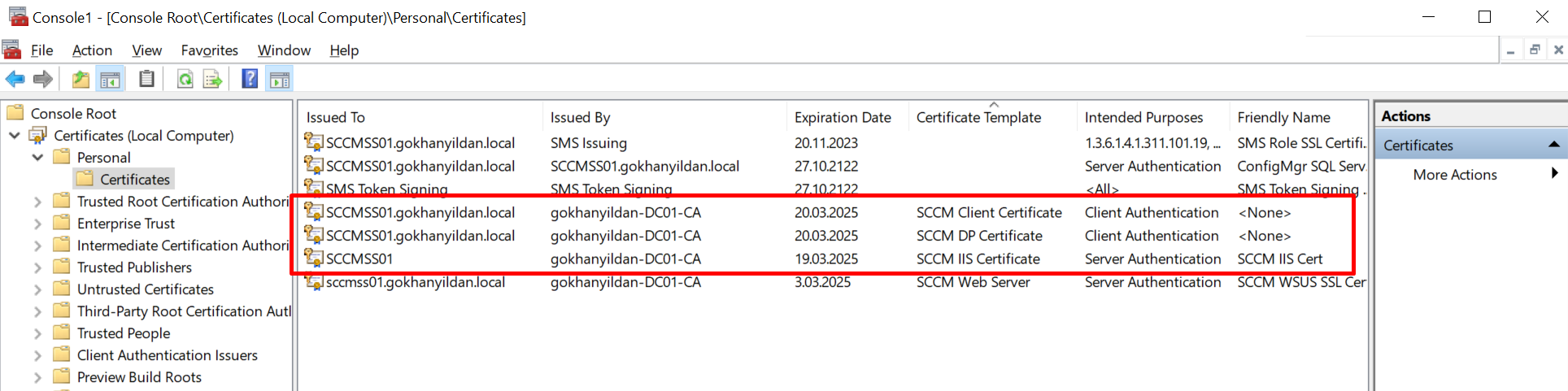This screenshot has width=1568, height=391.
Task: Select Client Authentication Issuers tree item
Action: click(x=167, y=354)
